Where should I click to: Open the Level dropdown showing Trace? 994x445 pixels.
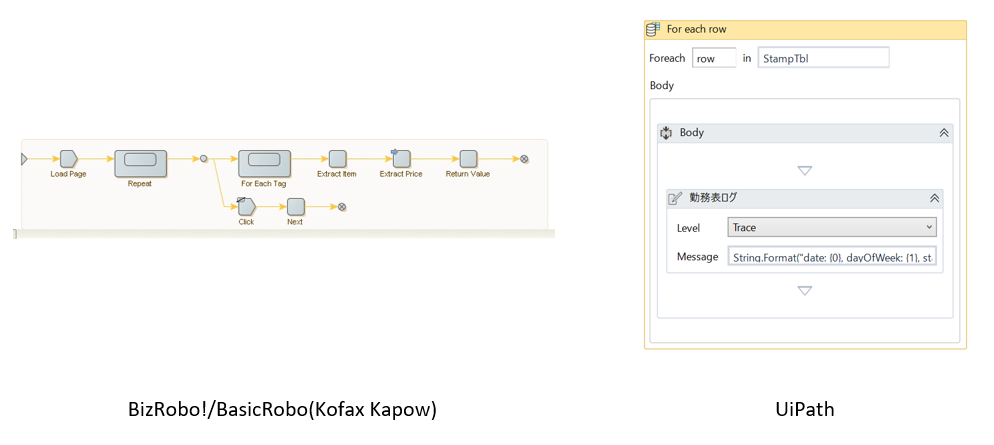click(x=832, y=227)
